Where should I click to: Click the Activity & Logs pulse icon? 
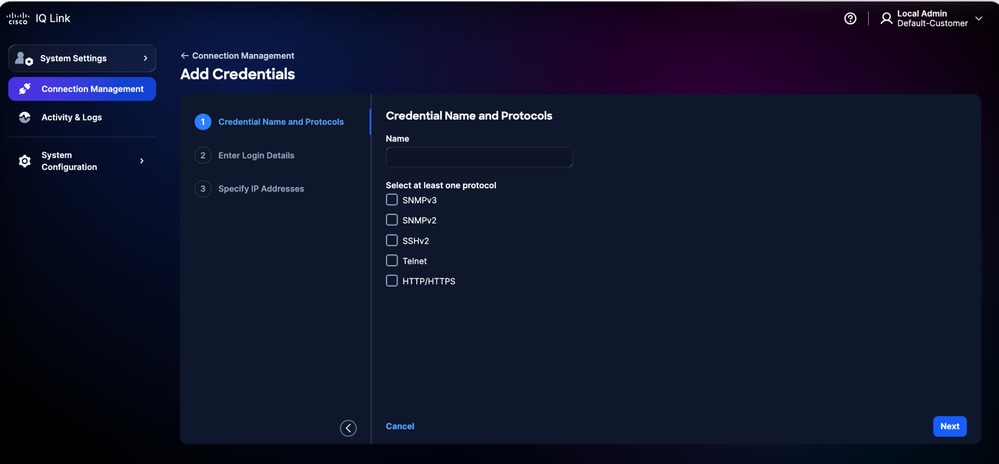[x=25, y=117]
